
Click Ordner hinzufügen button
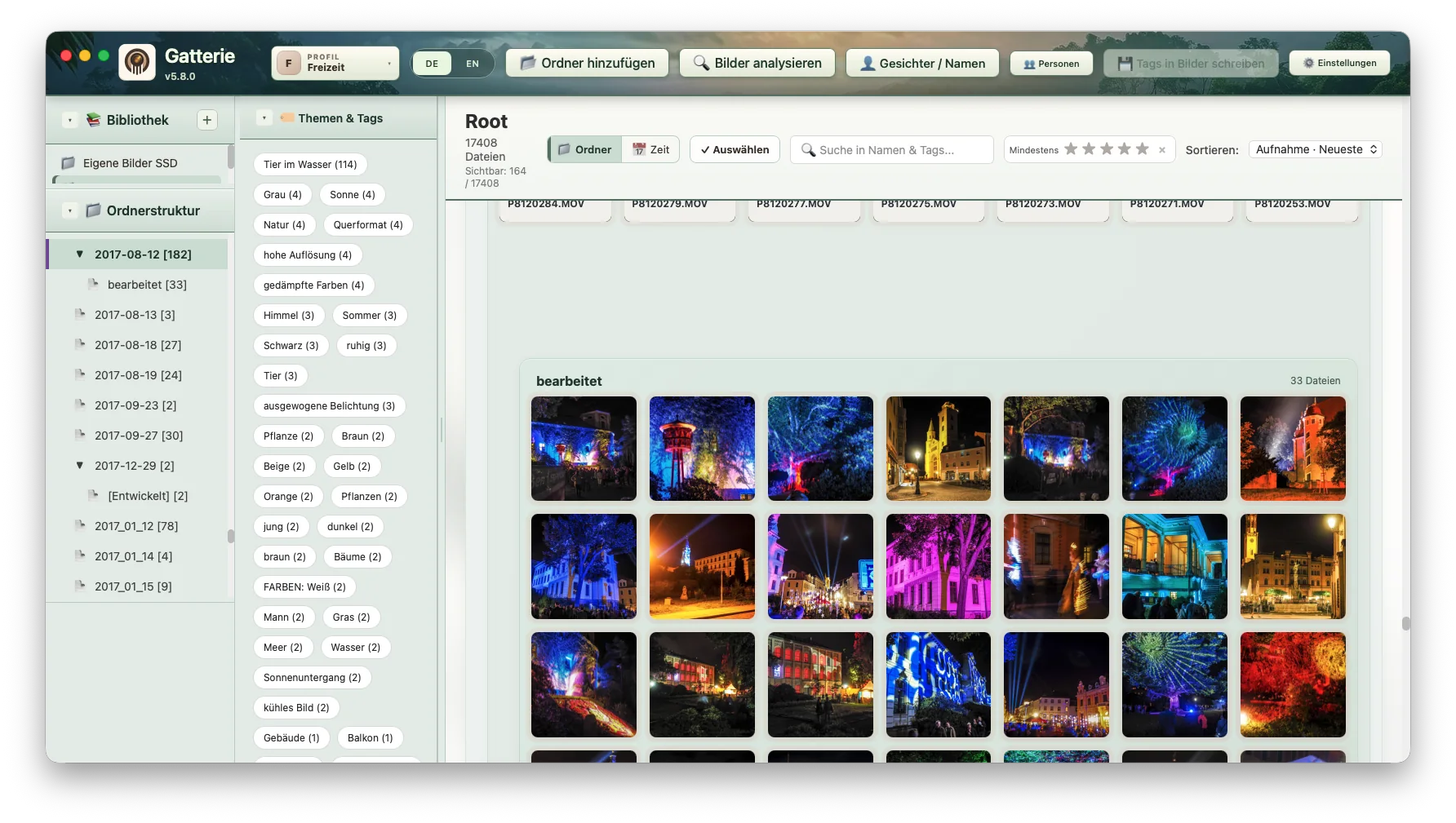pos(588,63)
